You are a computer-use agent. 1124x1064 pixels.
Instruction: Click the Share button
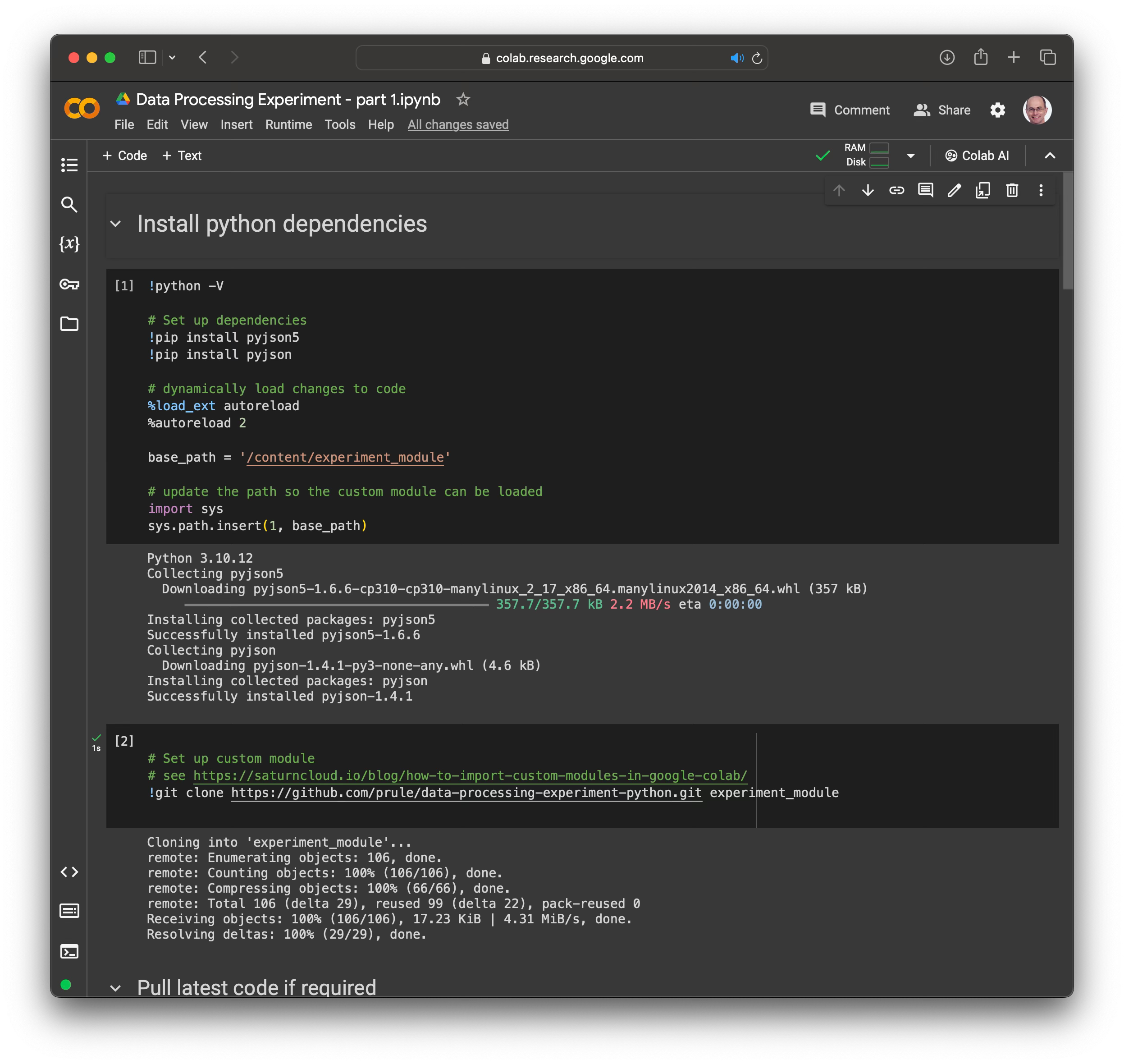[942, 110]
